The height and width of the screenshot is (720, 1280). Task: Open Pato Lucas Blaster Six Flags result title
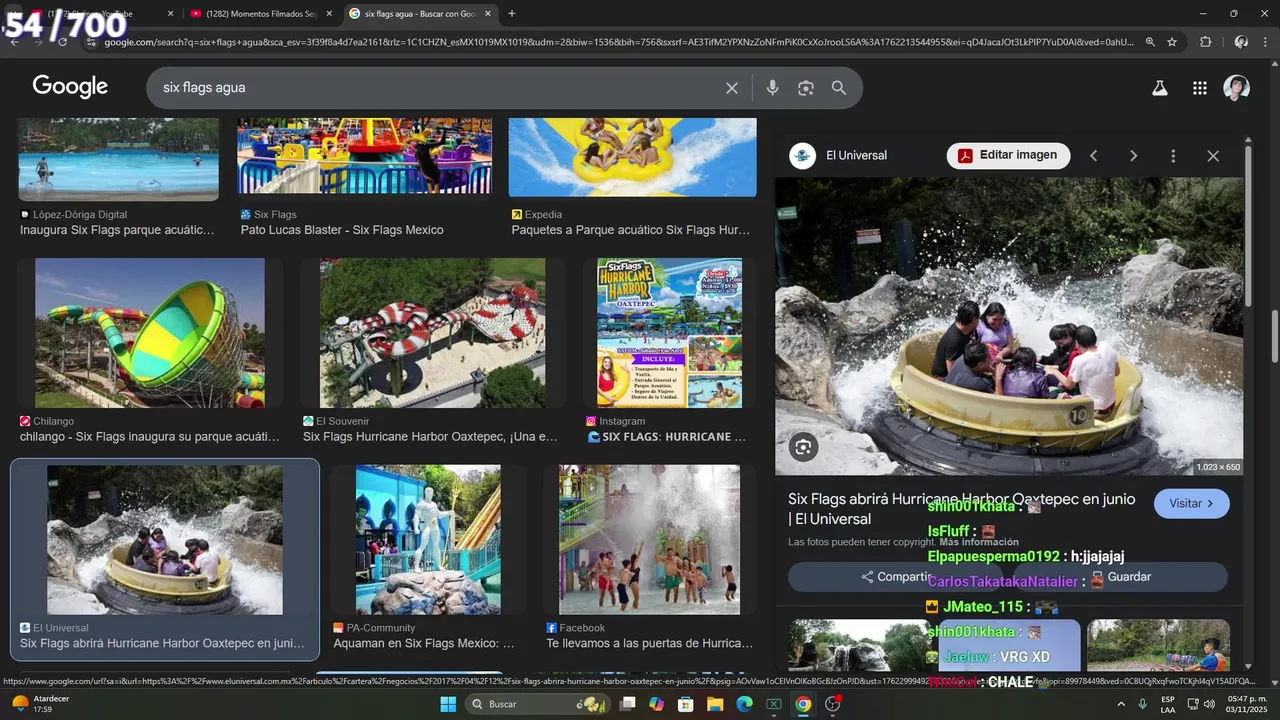pos(342,230)
